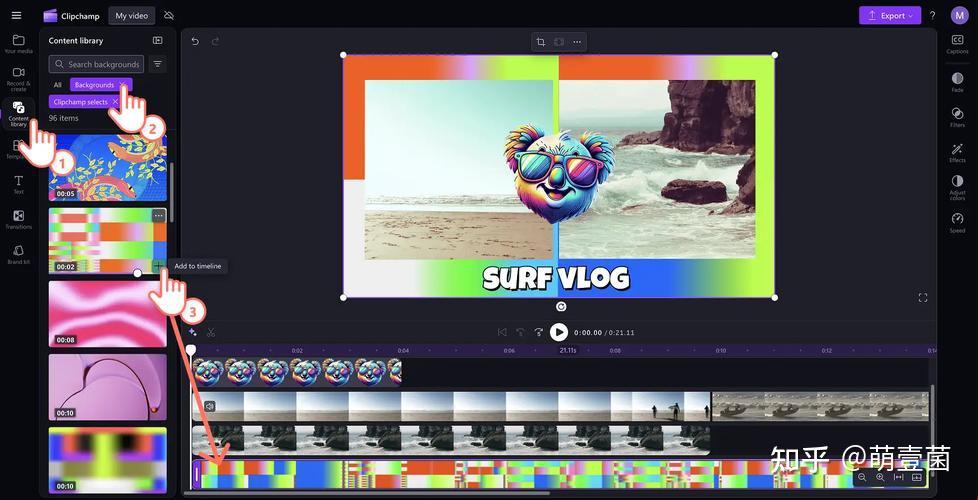Remove the Clipchamp selects filter chip
Screen dimensions: 978x500
(115, 102)
